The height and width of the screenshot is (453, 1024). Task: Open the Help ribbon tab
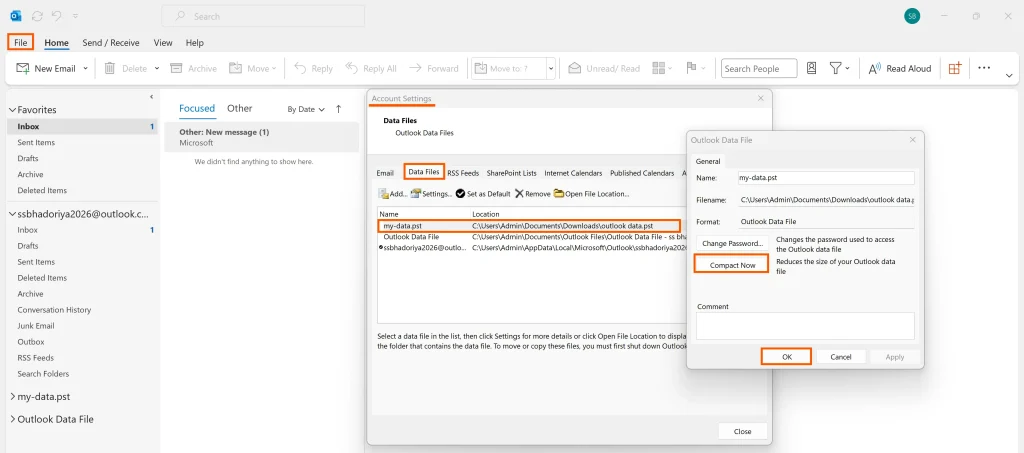(195, 42)
